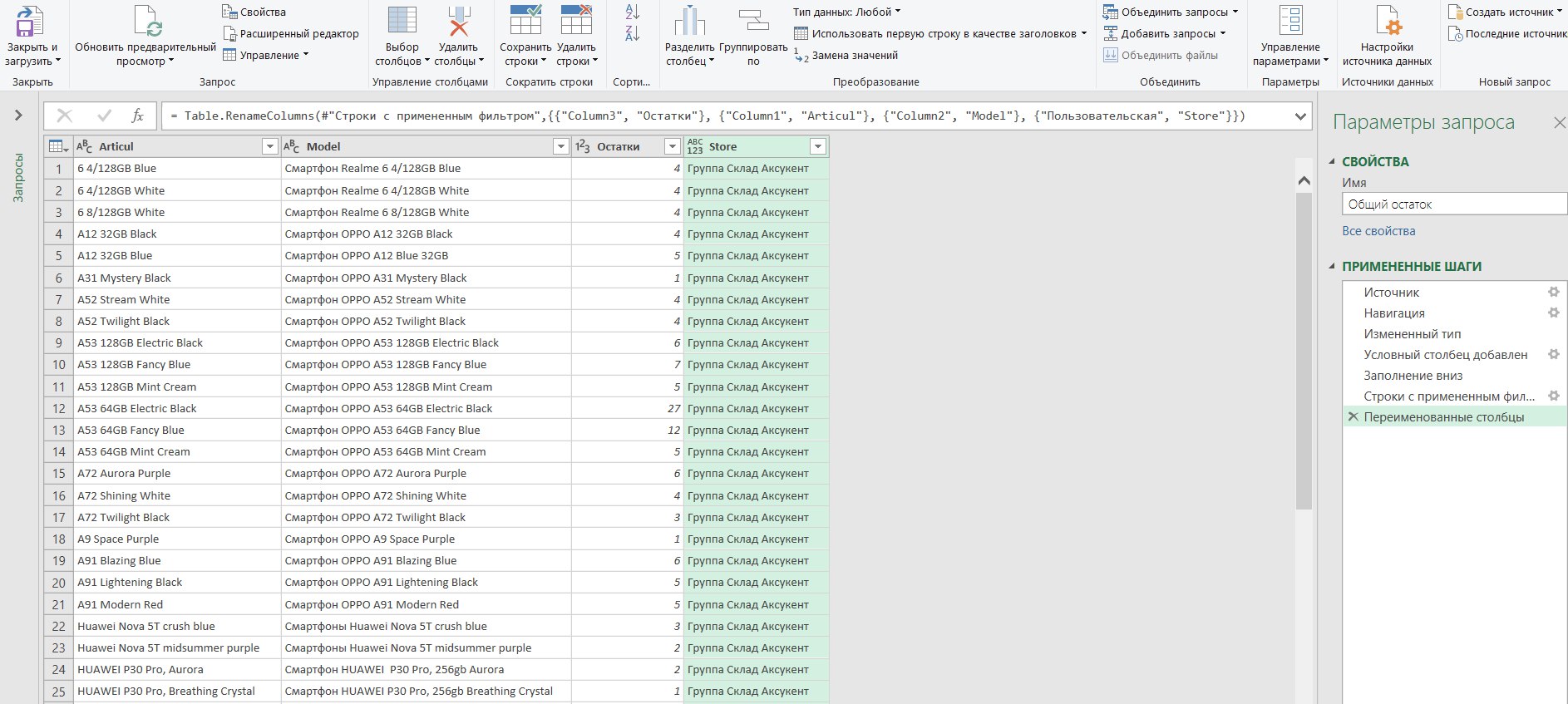Click the table corner menu icon
The height and width of the screenshot is (704, 1568).
point(58,146)
